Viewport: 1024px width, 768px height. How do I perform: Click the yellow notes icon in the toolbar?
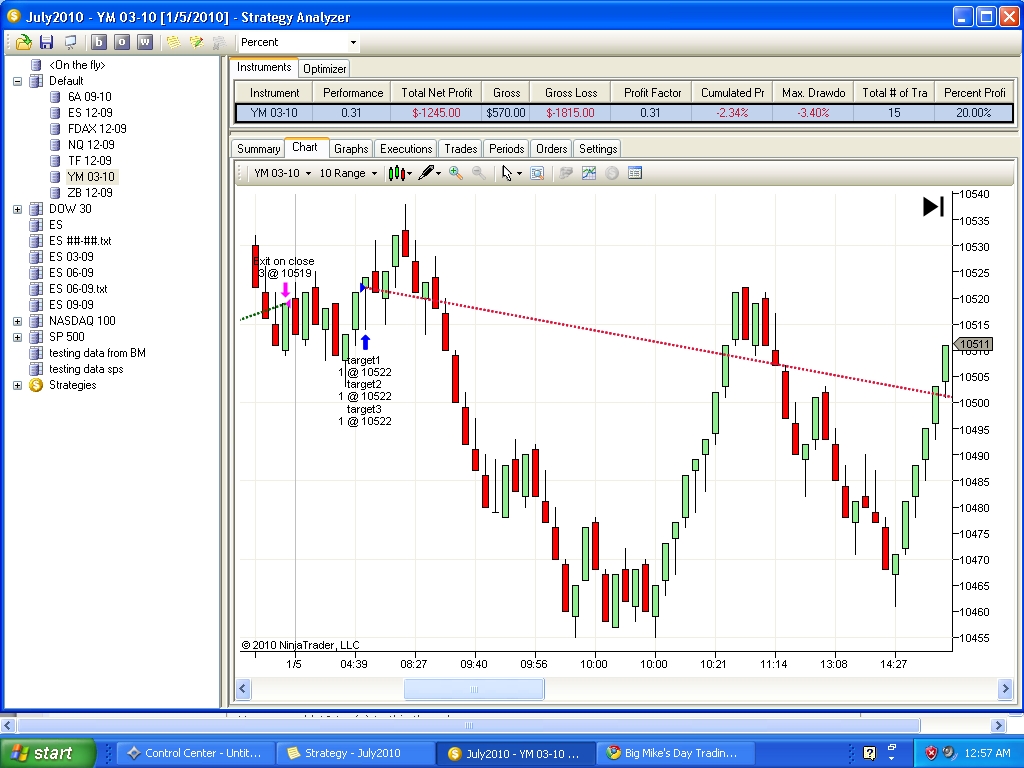pyautogui.click(x=173, y=42)
